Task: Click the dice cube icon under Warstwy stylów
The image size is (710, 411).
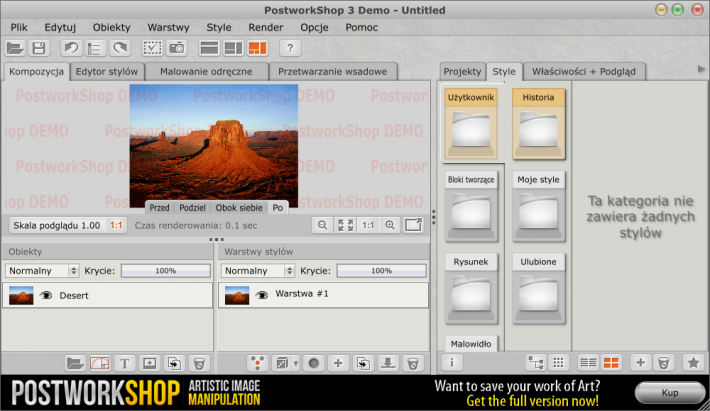Action: point(282,363)
